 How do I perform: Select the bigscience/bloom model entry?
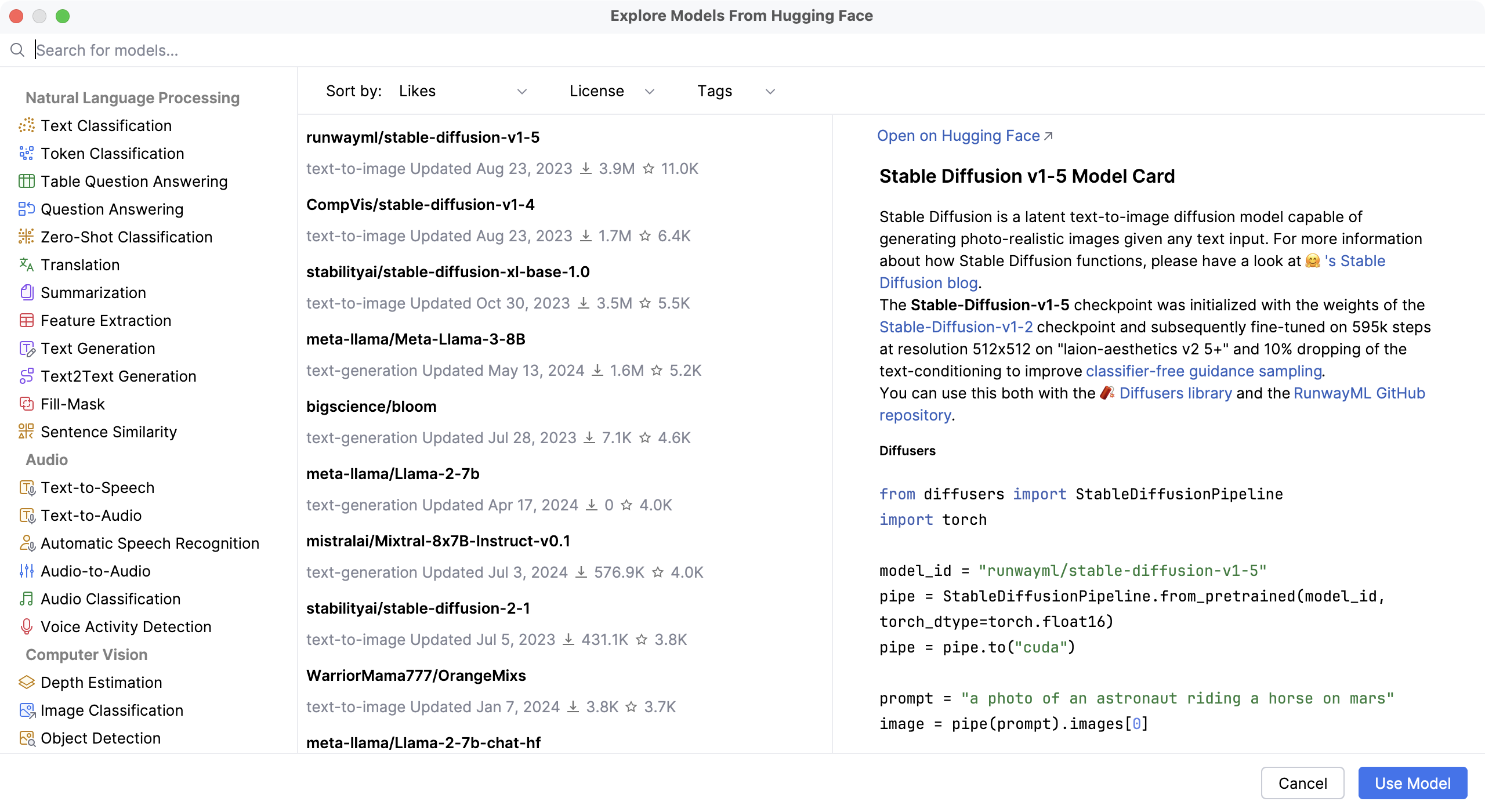(x=371, y=407)
